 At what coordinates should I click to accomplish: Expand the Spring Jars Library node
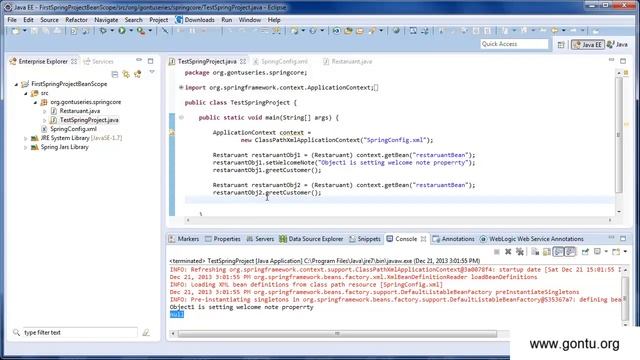click(26, 147)
